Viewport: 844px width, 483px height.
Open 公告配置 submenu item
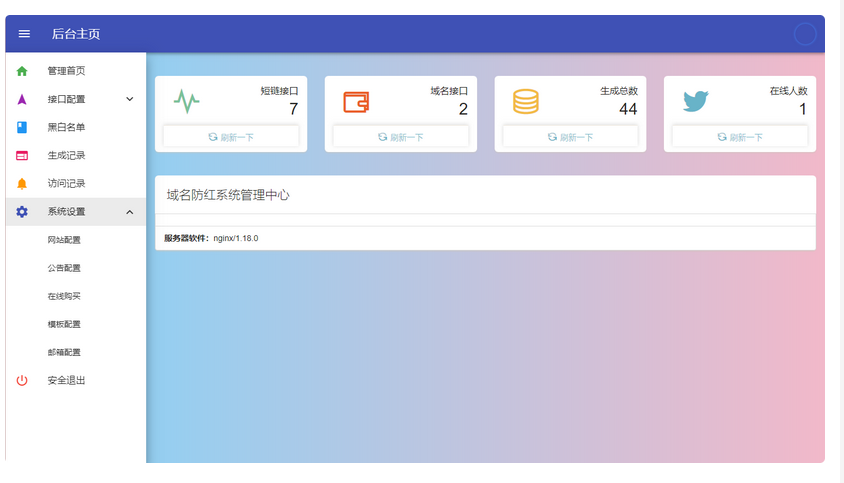tap(76, 268)
